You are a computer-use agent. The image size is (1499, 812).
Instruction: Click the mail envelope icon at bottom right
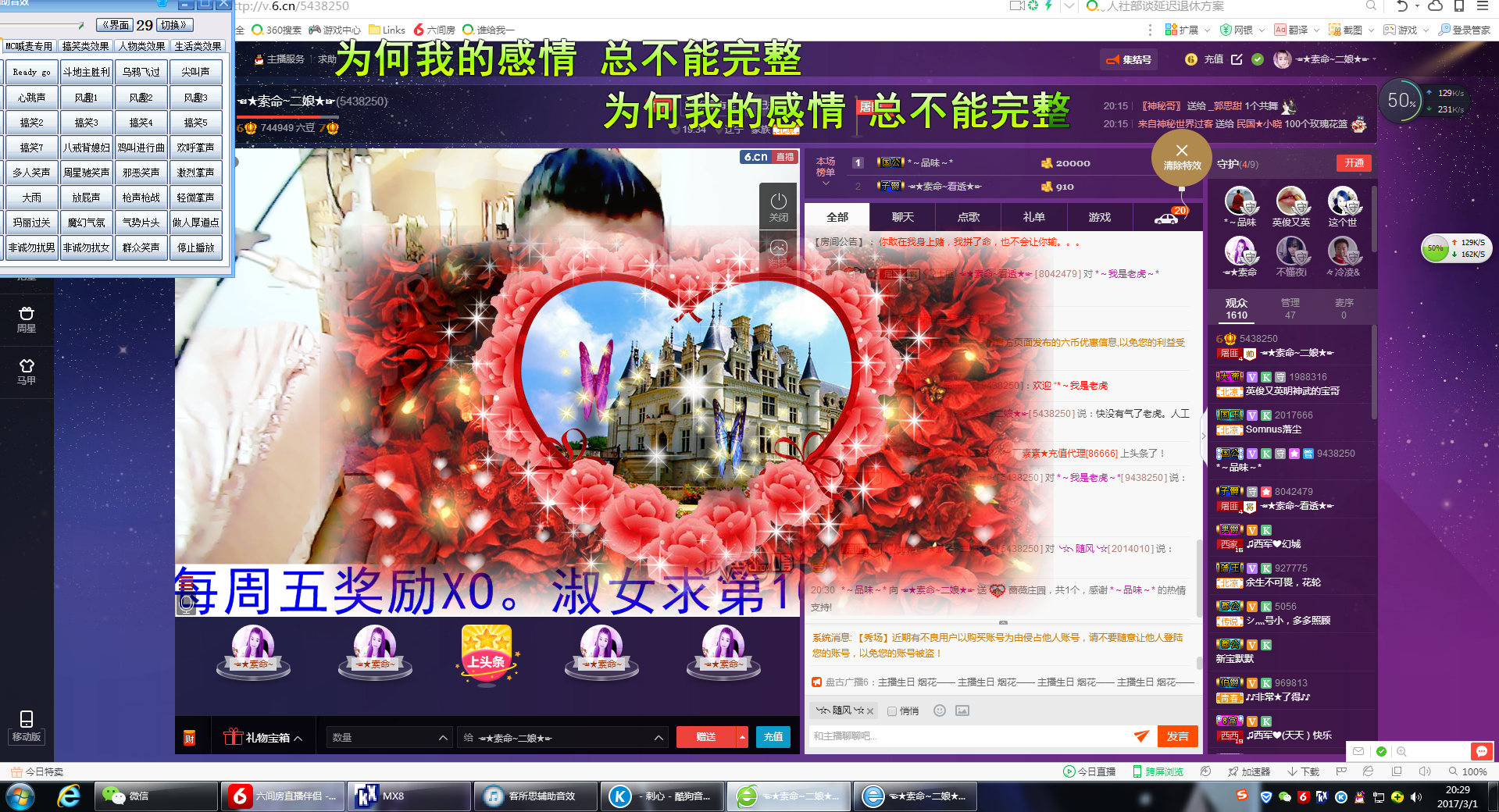point(1358,751)
